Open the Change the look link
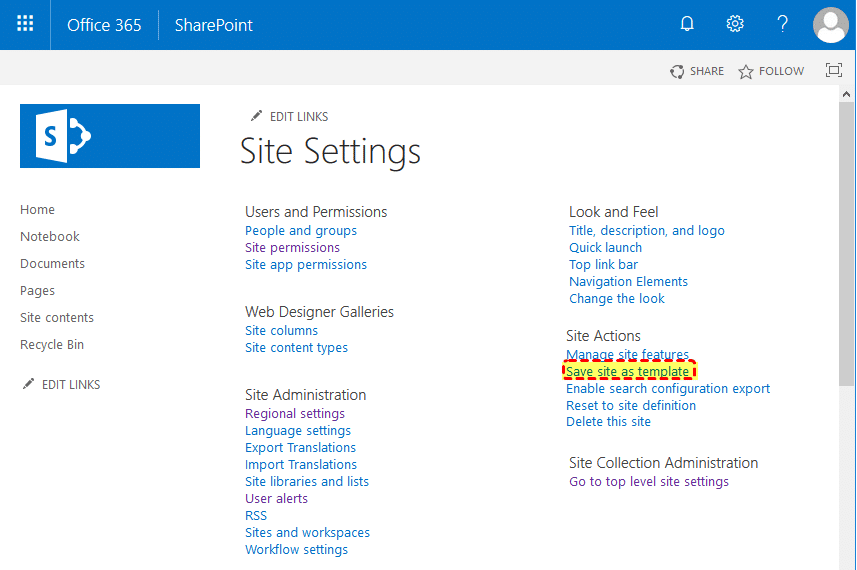Viewport: 857px width, 570px height. (x=617, y=299)
